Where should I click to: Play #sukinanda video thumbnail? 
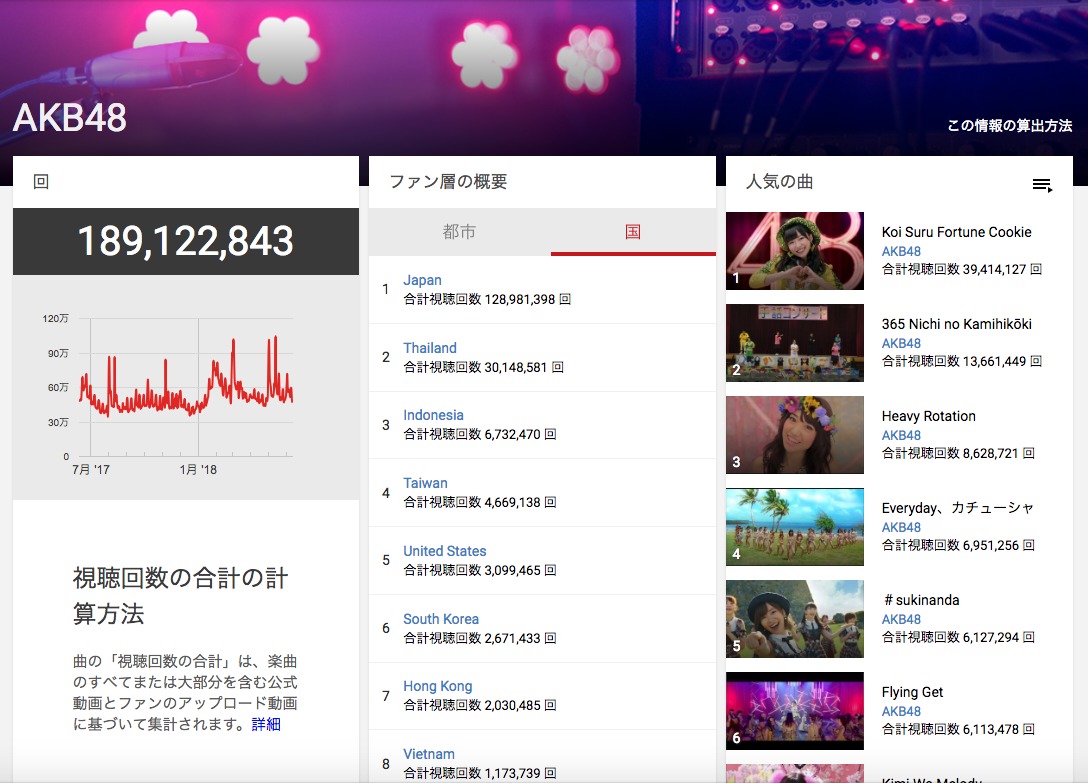[x=794, y=618]
